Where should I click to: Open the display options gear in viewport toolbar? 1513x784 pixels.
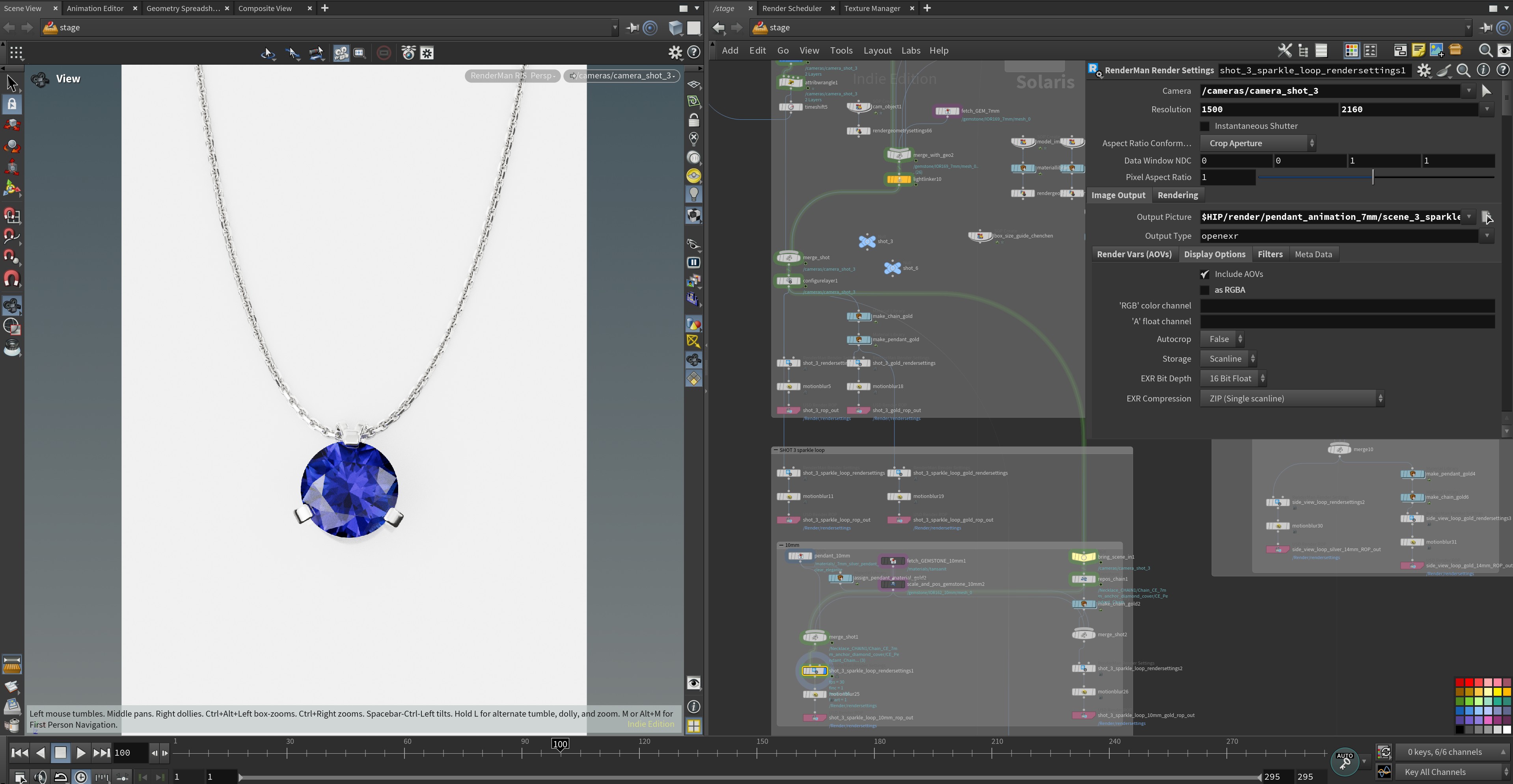pos(675,53)
